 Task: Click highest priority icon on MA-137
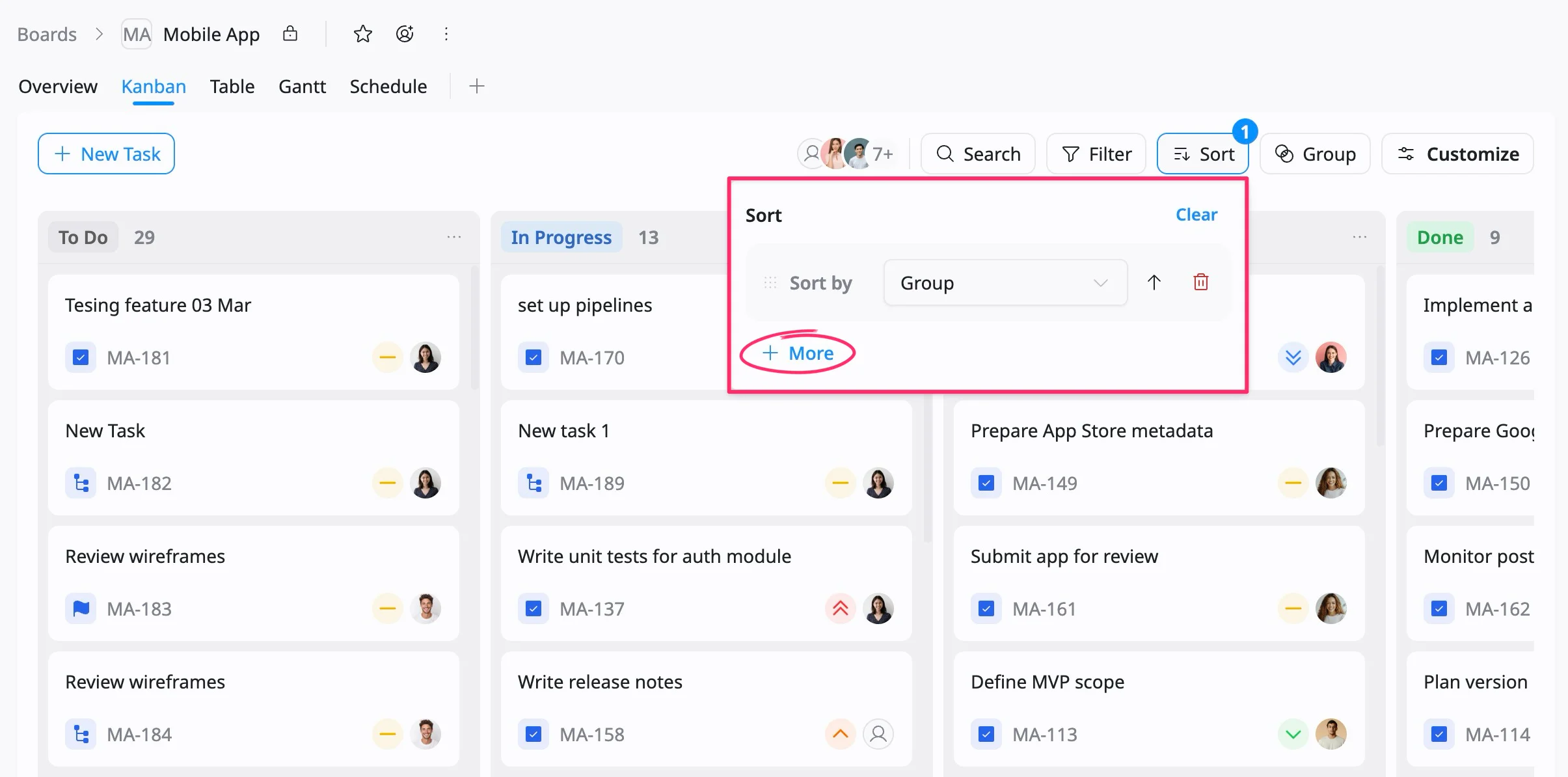841,608
